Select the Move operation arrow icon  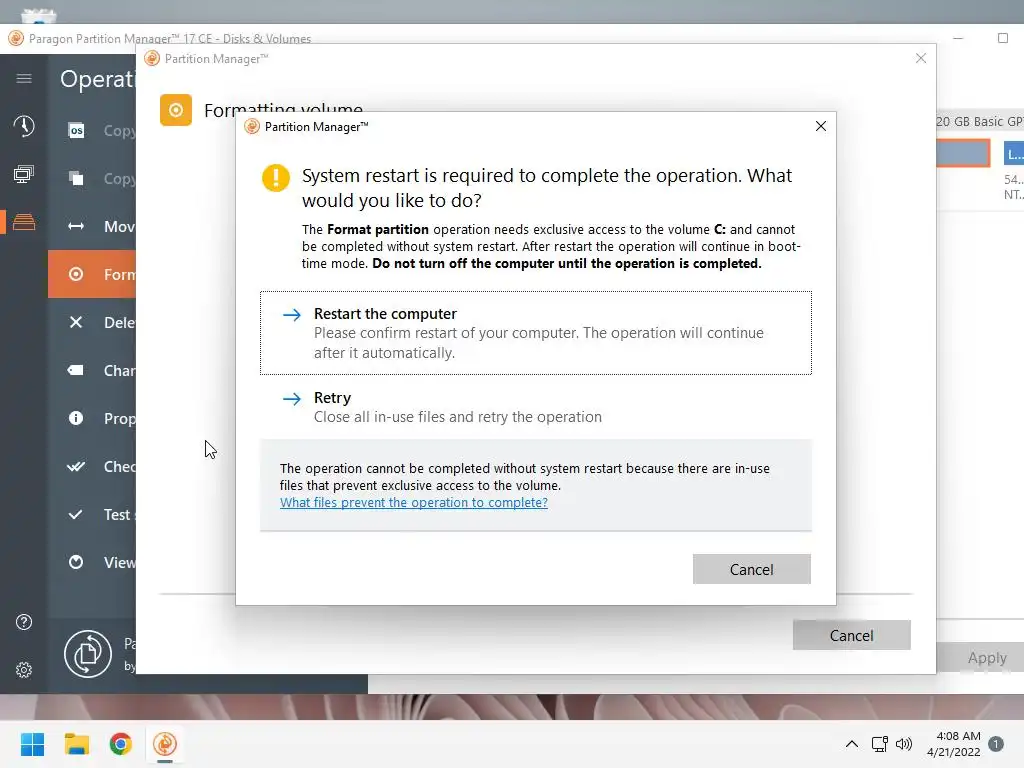[76, 226]
